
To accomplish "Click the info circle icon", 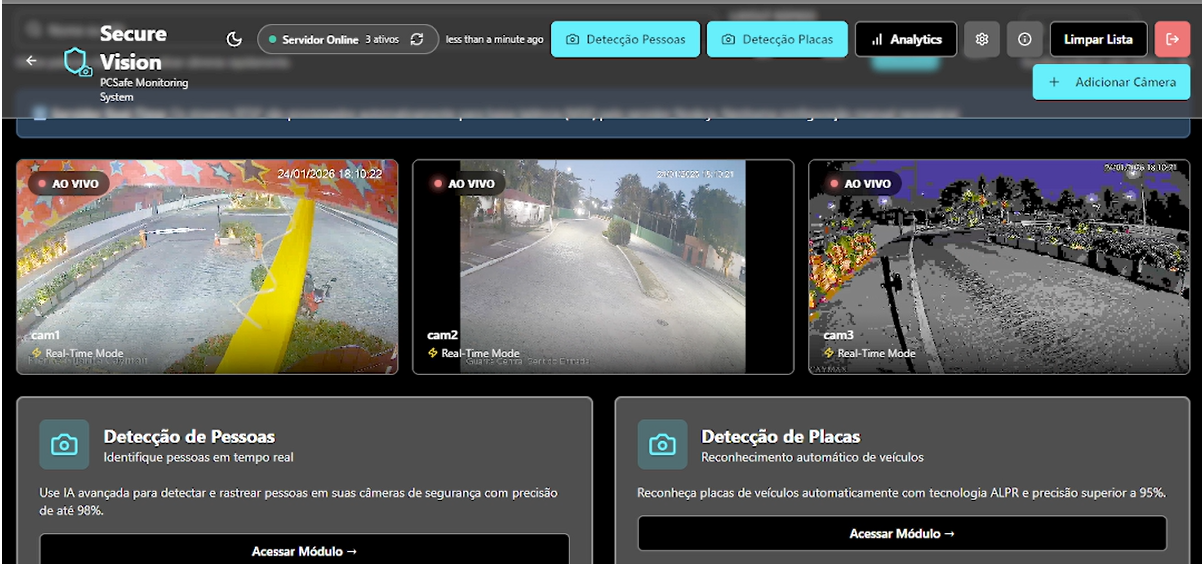I will click(1025, 39).
